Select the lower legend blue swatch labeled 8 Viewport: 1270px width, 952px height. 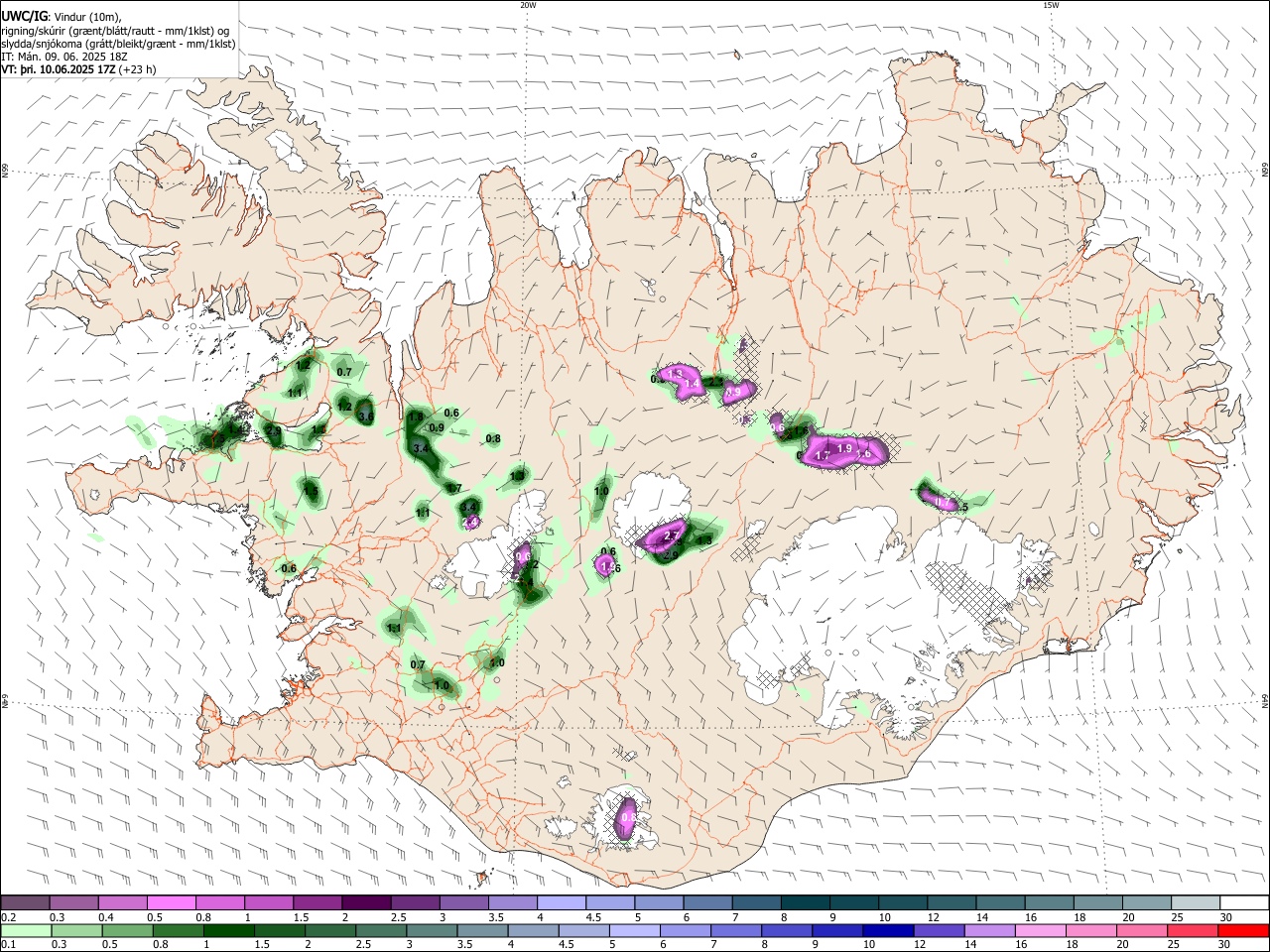tap(787, 930)
